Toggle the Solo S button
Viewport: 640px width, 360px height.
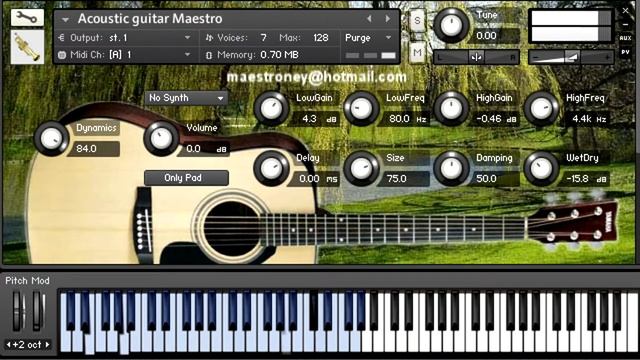[x=417, y=21]
